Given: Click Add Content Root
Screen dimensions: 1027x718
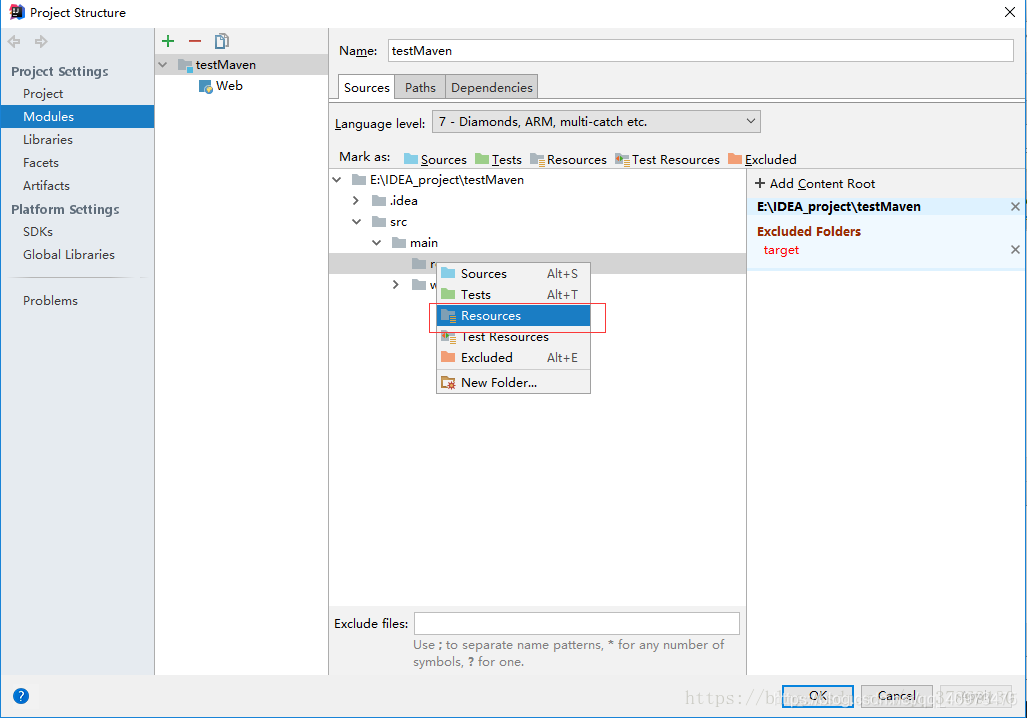Looking at the screenshot, I should point(815,183).
